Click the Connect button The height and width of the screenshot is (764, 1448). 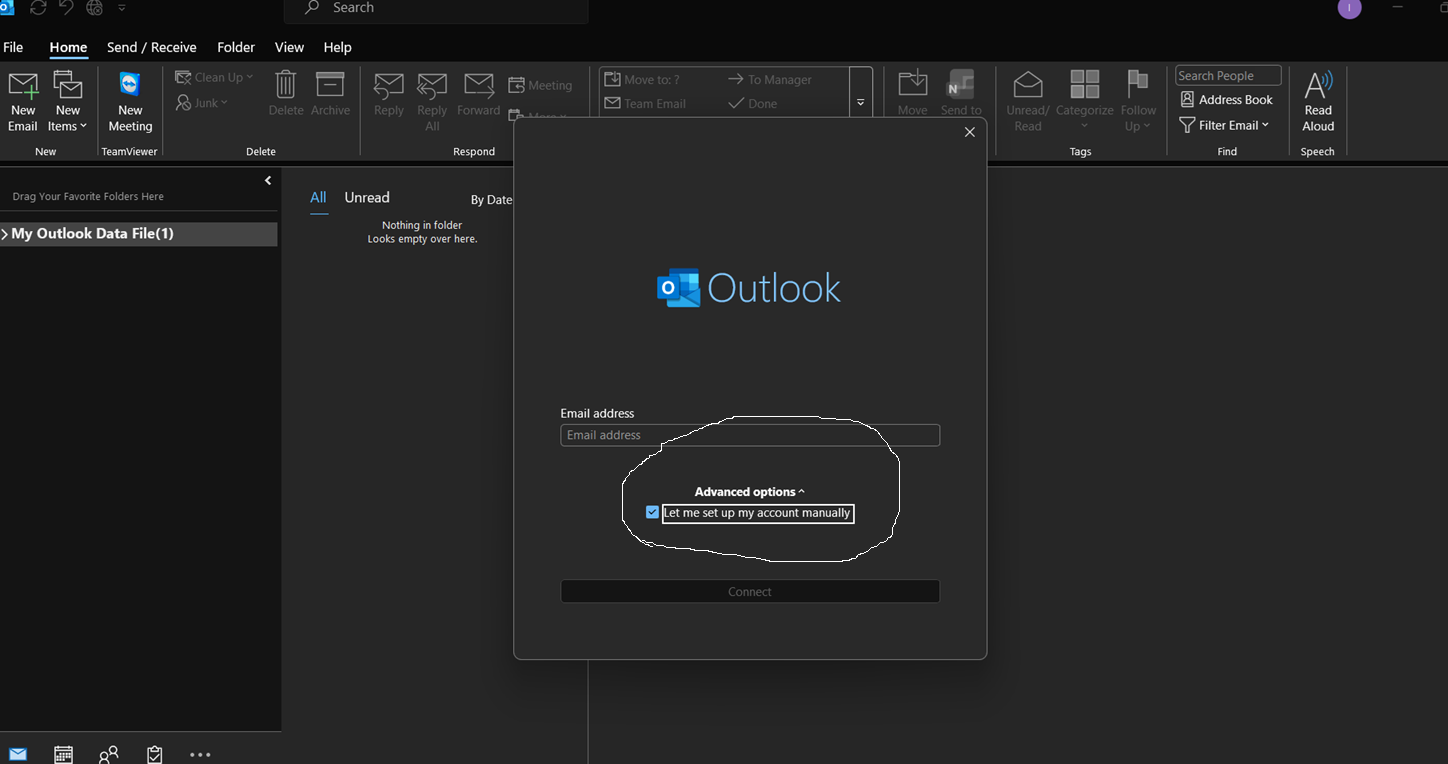point(750,592)
